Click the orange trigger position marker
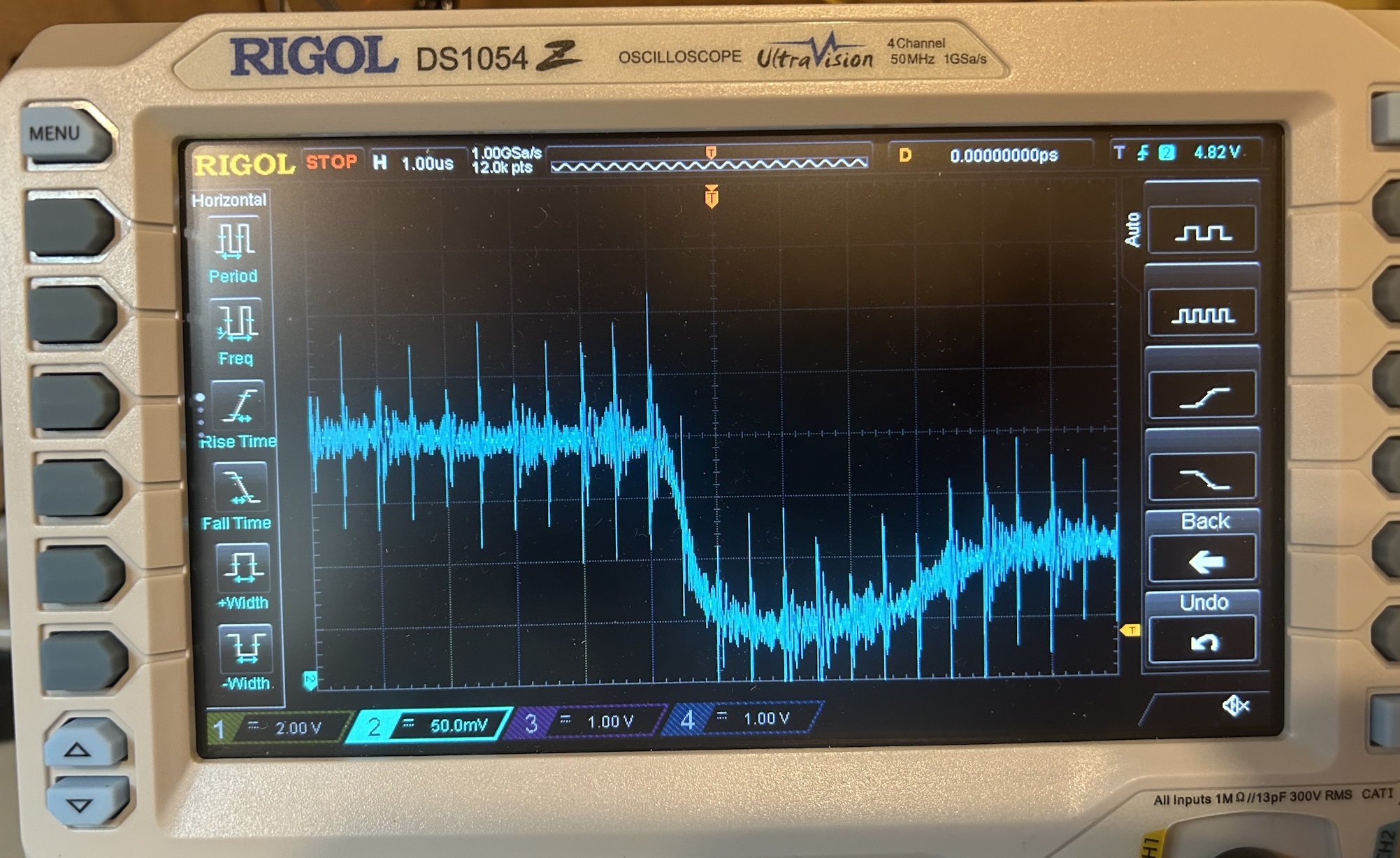This screenshot has height=858, width=1400. pos(712,196)
